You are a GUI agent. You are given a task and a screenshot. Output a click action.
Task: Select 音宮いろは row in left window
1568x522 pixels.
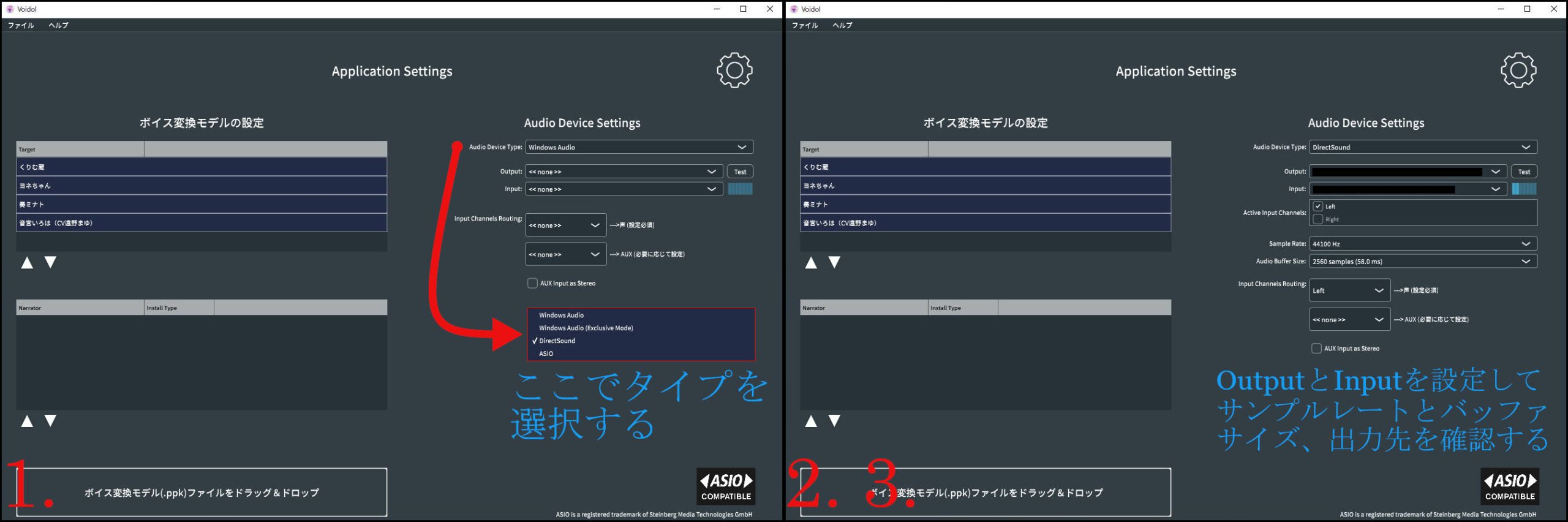click(x=202, y=223)
